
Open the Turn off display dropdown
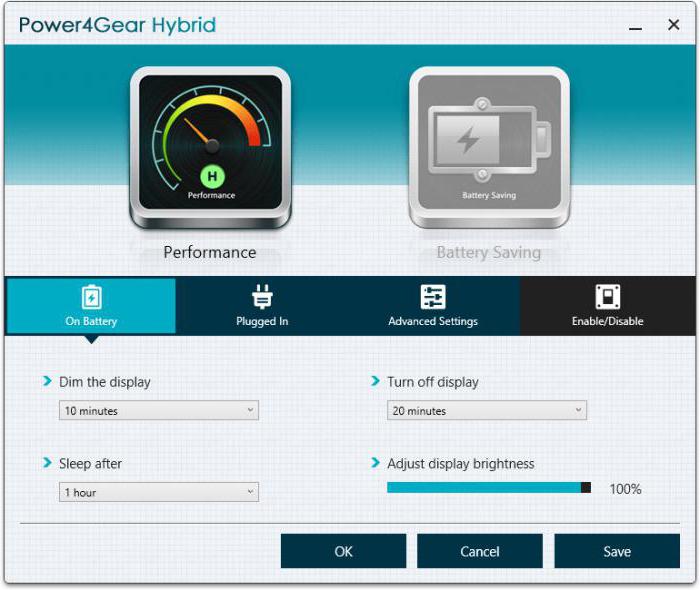487,410
